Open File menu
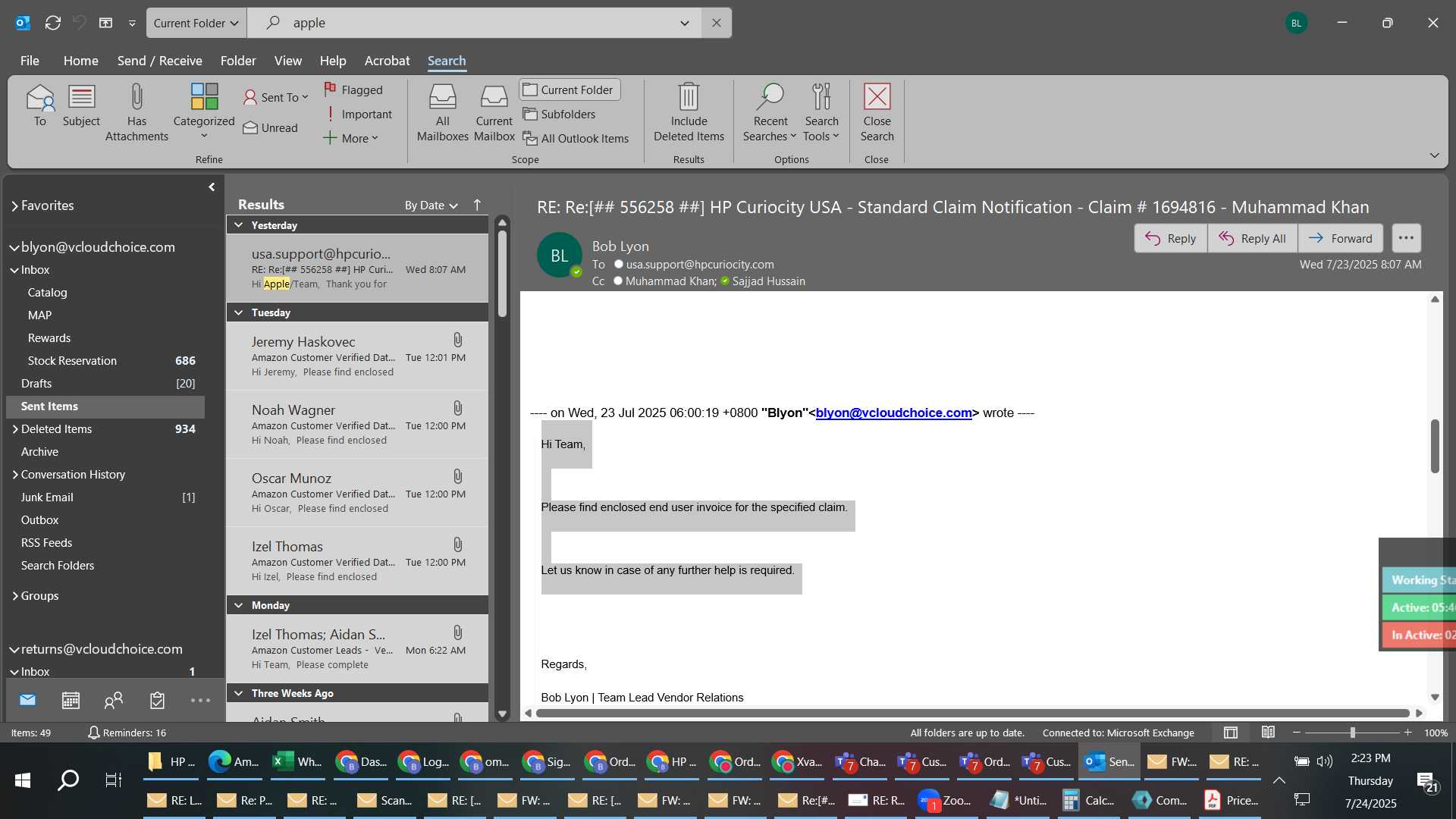This screenshot has height=819, width=1456. (30, 61)
